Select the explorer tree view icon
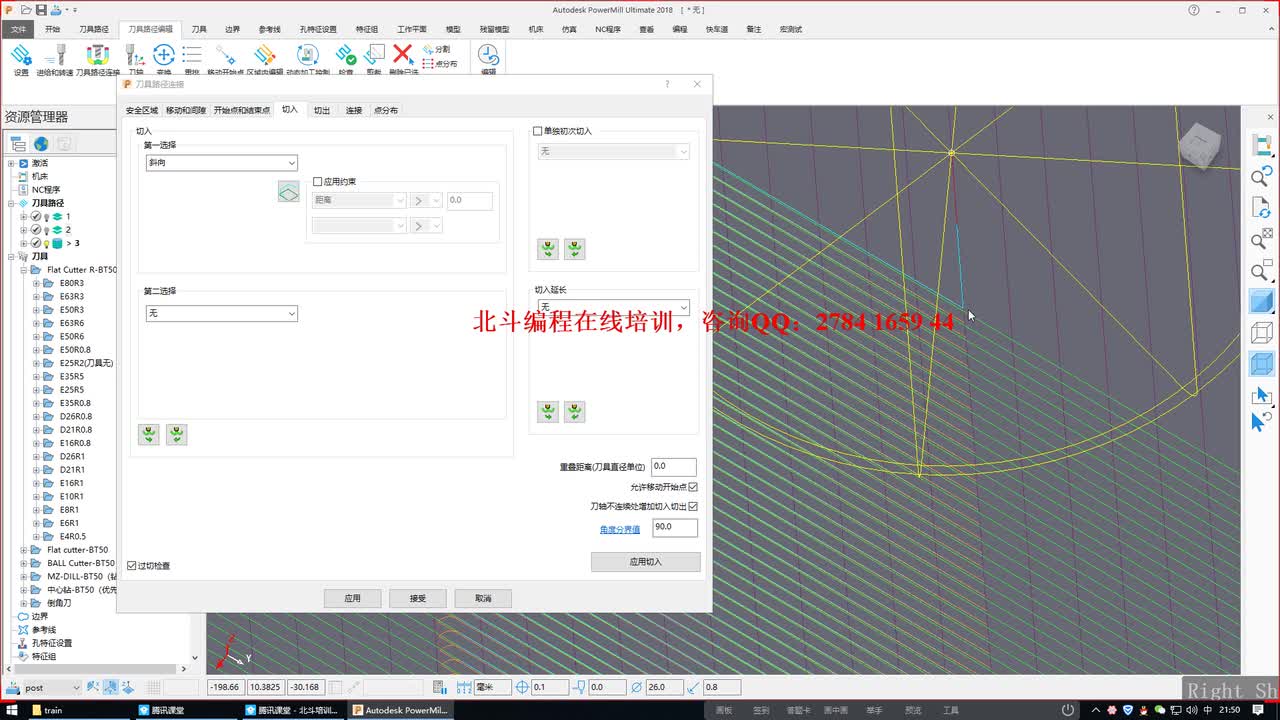This screenshot has width=1280, height=720. pyautogui.click(x=18, y=144)
